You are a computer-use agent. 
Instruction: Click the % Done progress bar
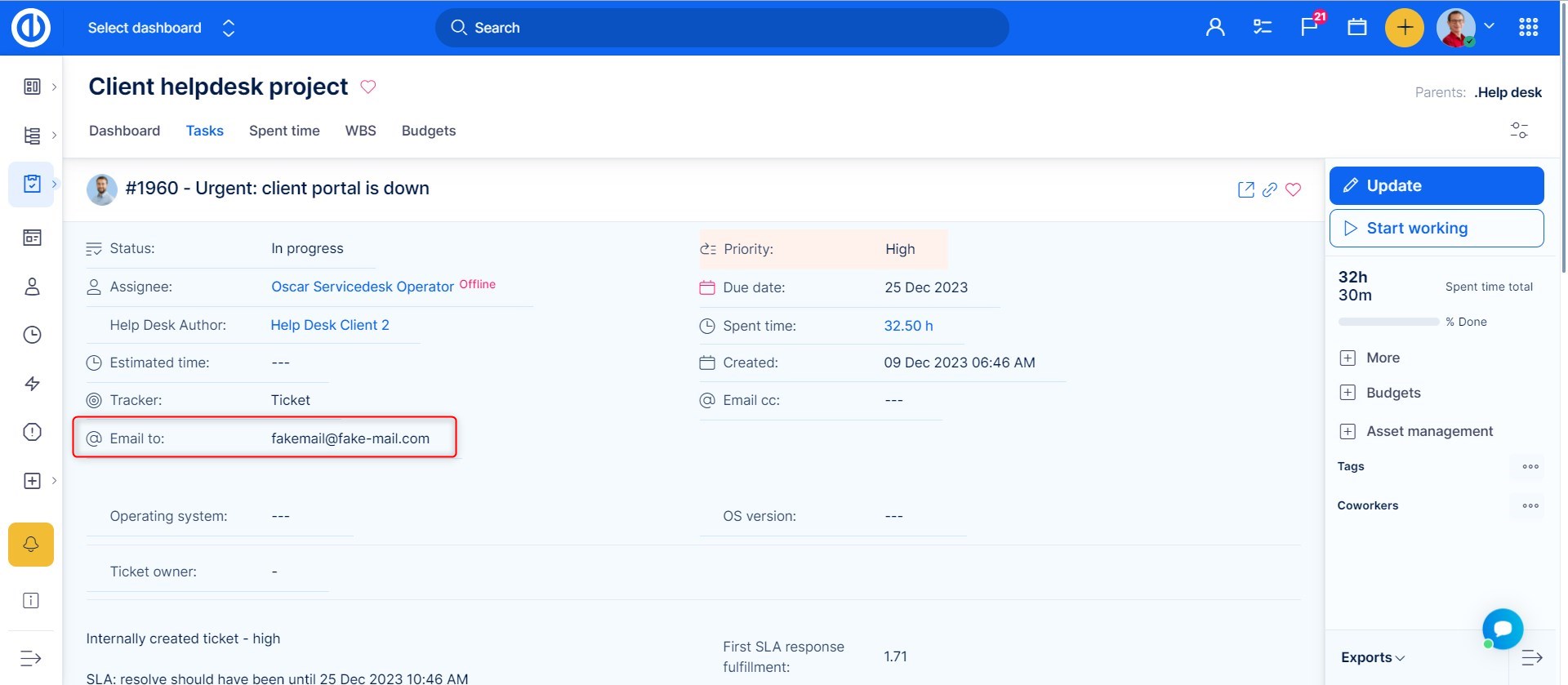(1388, 322)
